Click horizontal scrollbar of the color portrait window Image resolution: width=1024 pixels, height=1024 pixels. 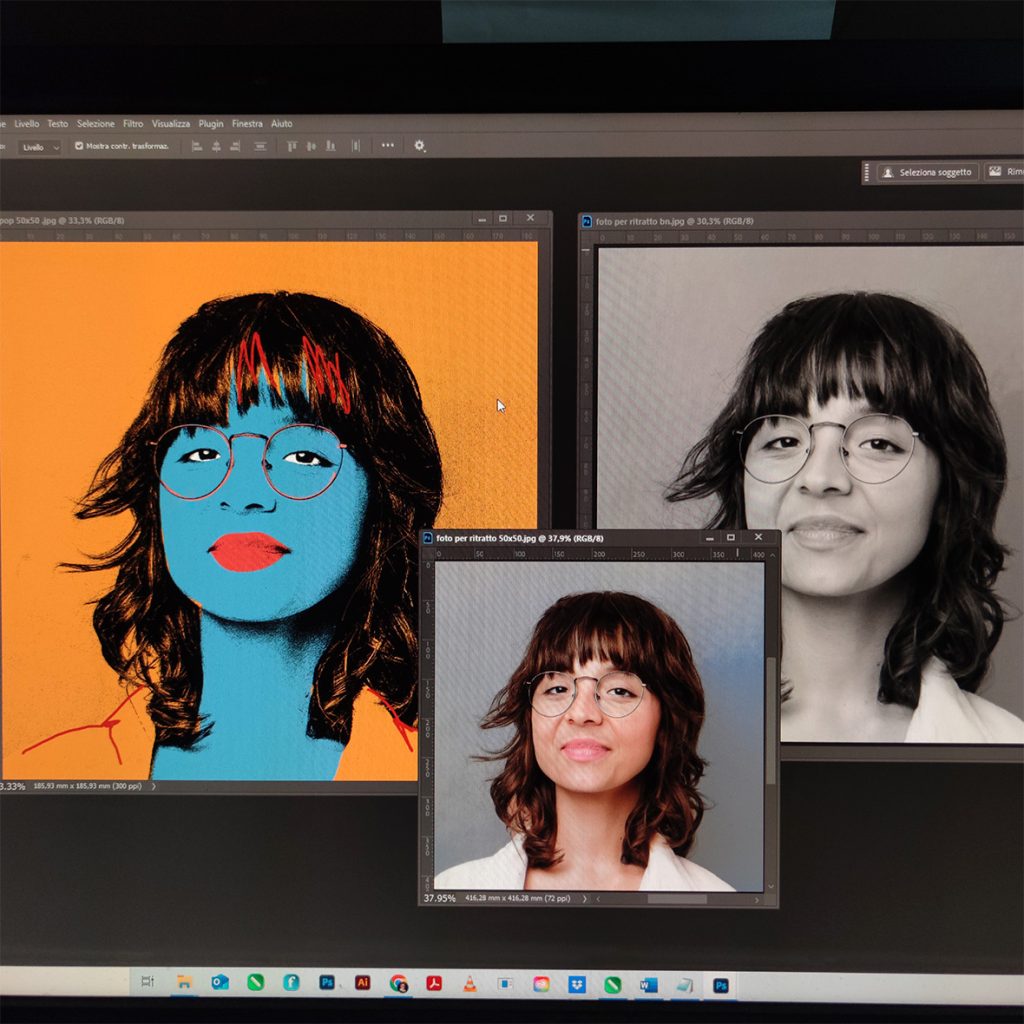[x=676, y=899]
